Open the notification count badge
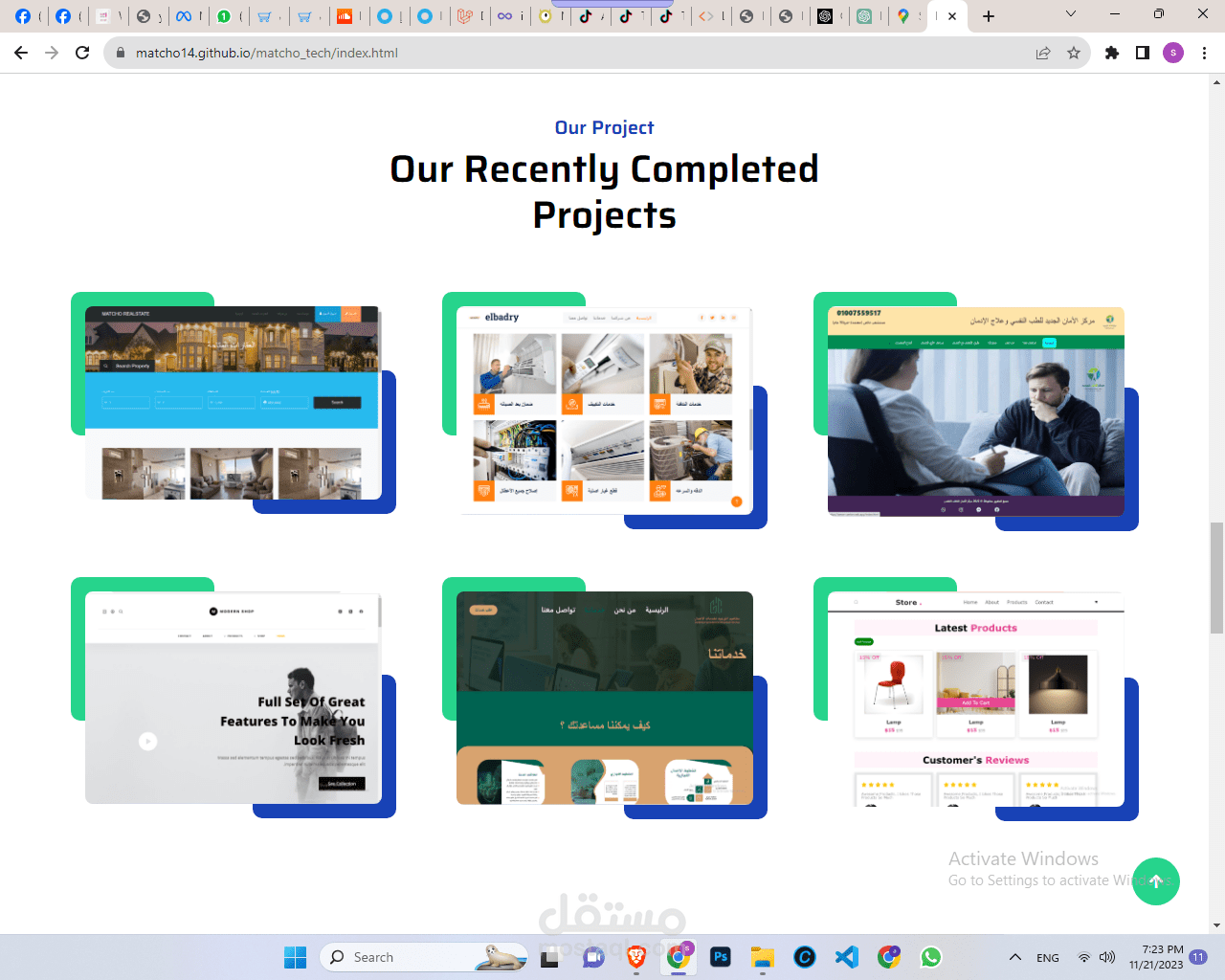 (x=1198, y=957)
